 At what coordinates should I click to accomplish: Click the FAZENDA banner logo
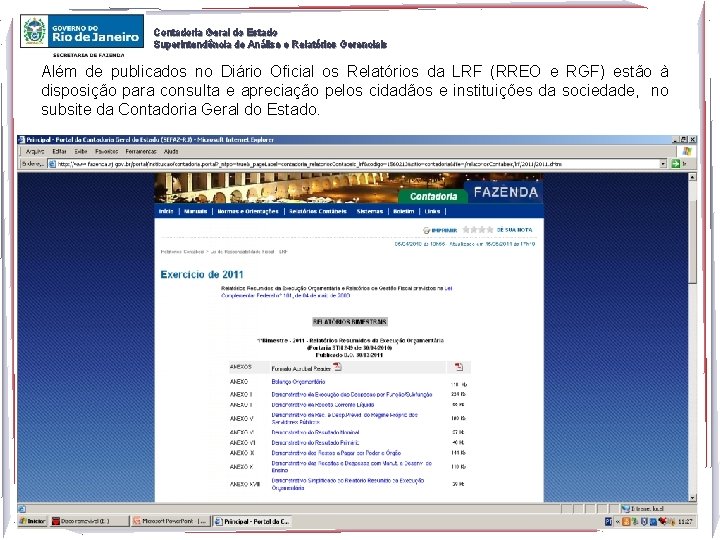pyautogui.click(x=506, y=192)
